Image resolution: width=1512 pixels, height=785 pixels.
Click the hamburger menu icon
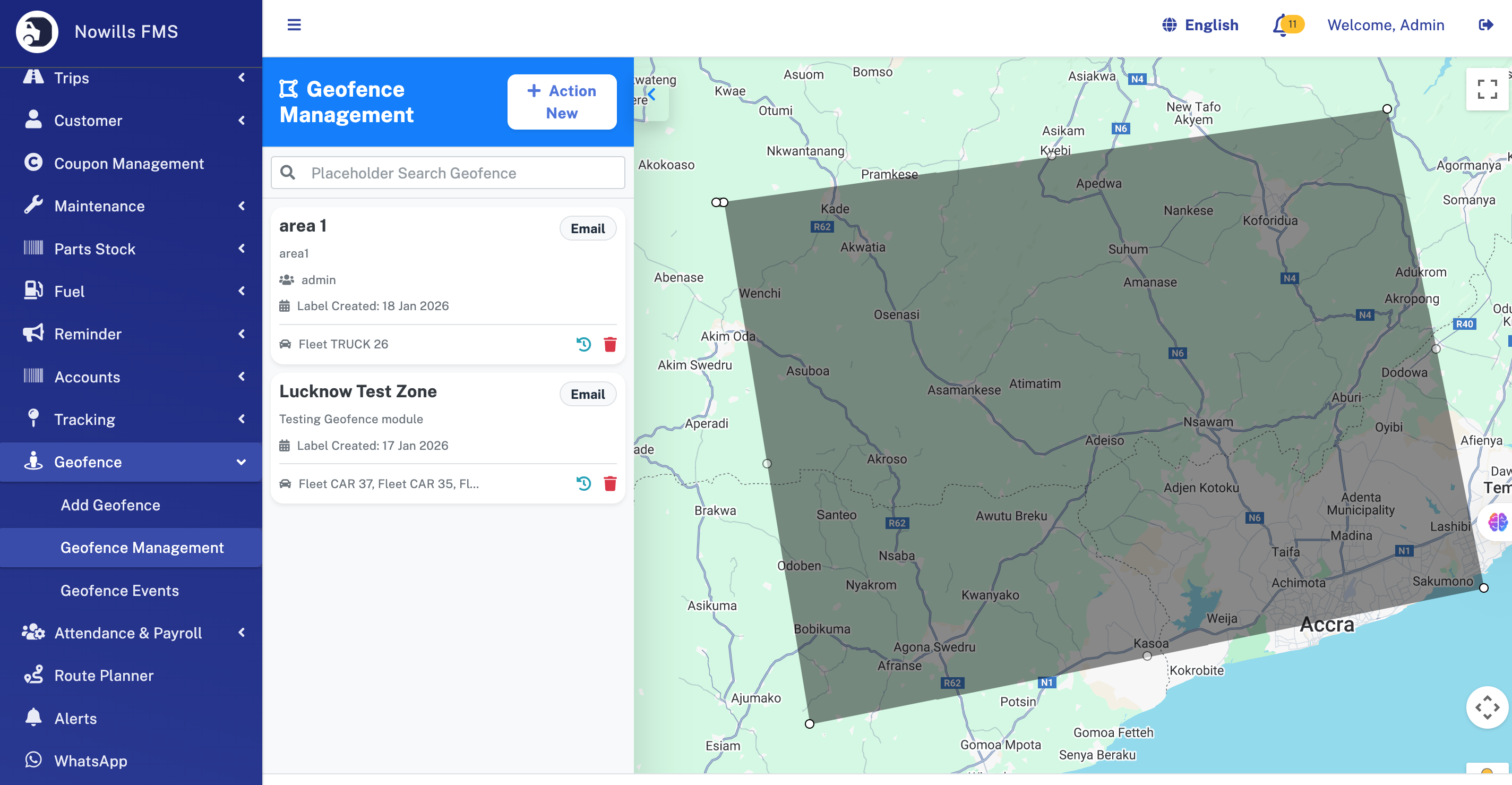click(x=294, y=24)
